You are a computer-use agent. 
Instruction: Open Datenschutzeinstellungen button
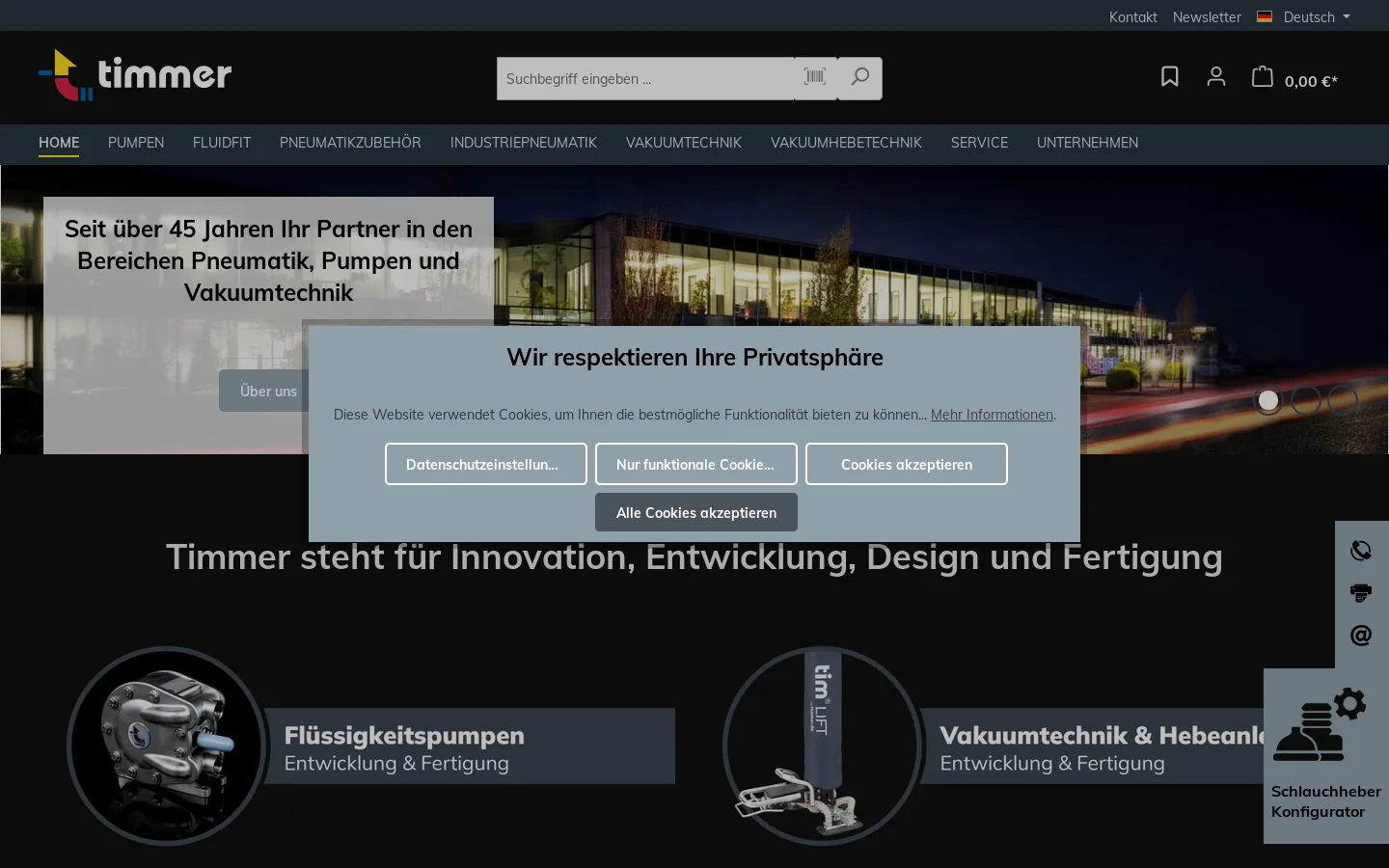pyautogui.click(x=486, y=464)
